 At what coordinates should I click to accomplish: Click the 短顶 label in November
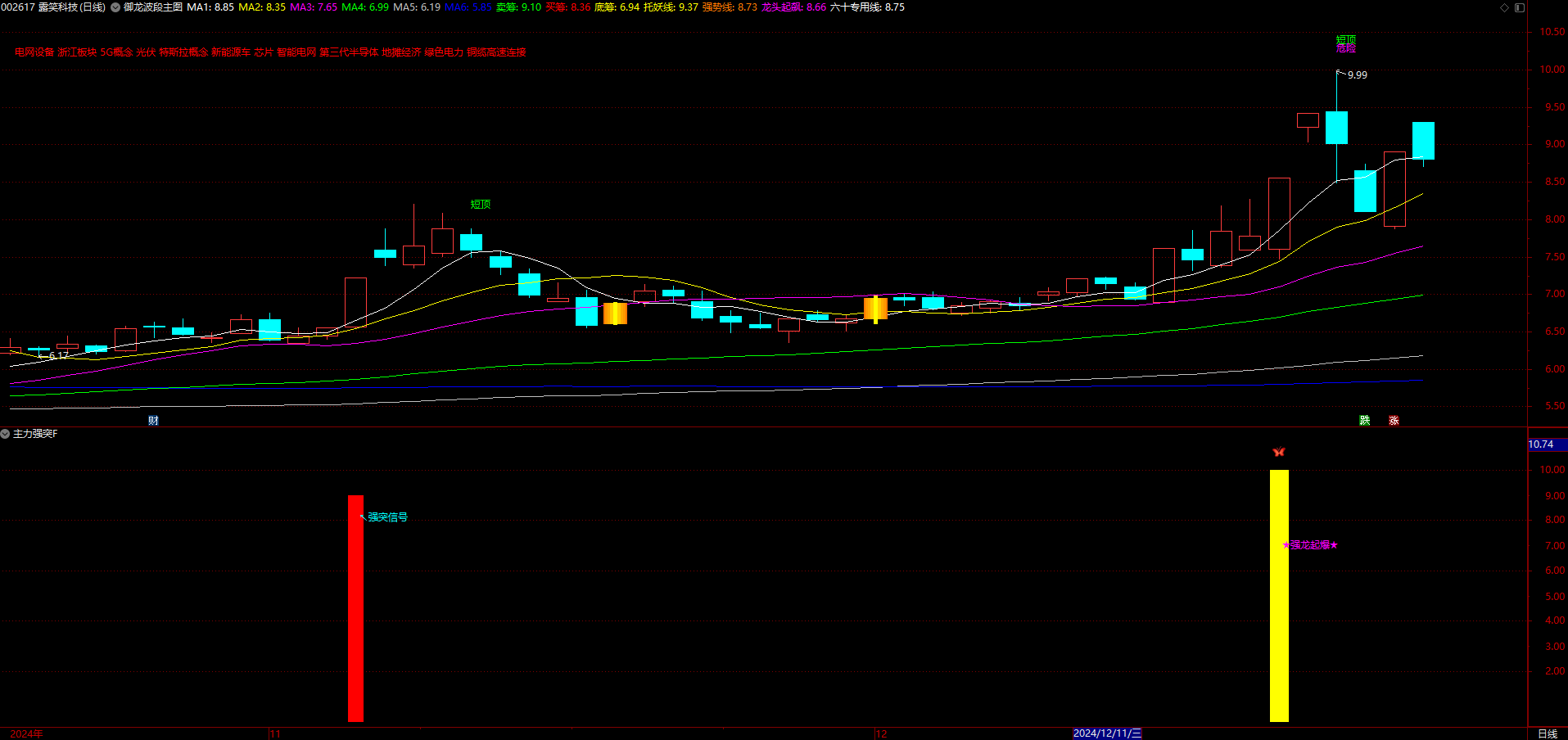point(481,205)
